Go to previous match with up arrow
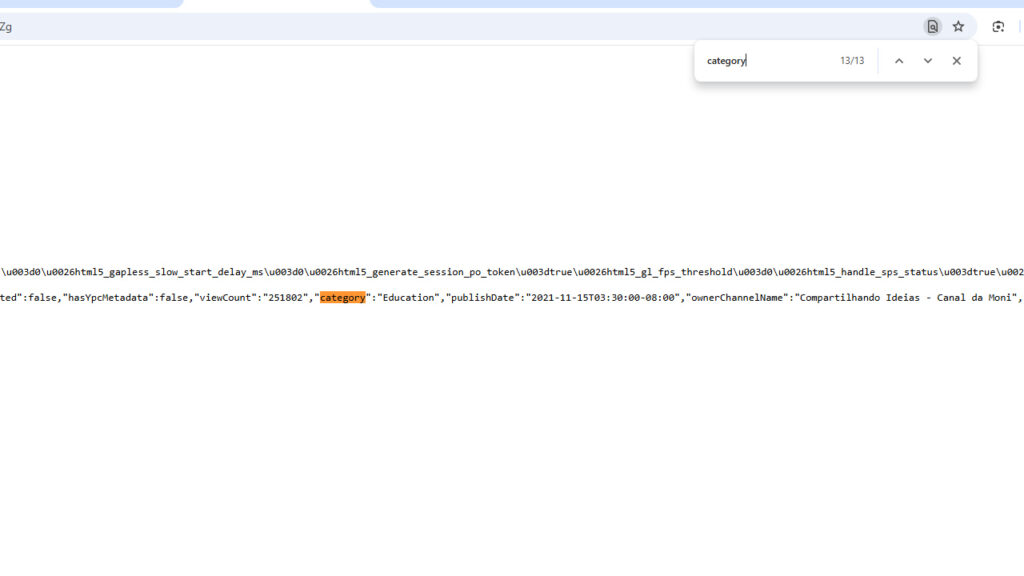 pos(899,61)
